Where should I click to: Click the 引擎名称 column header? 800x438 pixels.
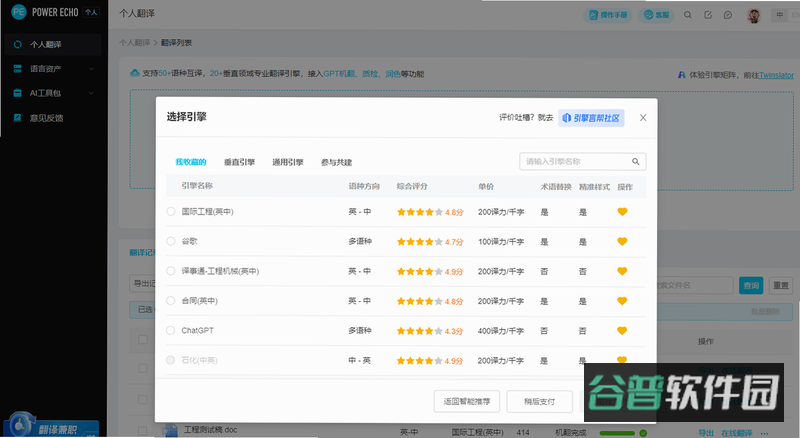click(x=197, y=186)
